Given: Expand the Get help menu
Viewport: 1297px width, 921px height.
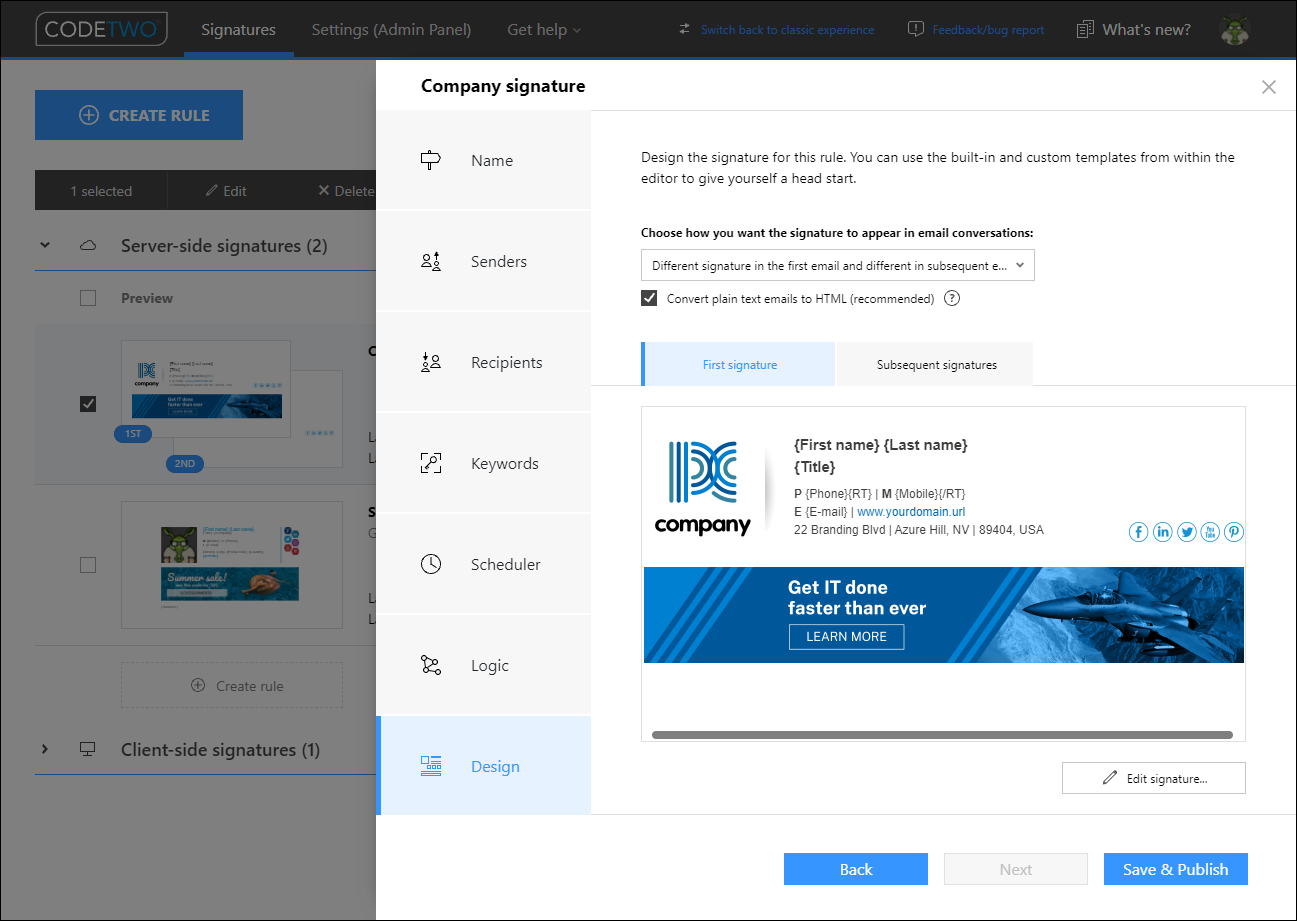Looking at the screenshot, I should (544, 29).
